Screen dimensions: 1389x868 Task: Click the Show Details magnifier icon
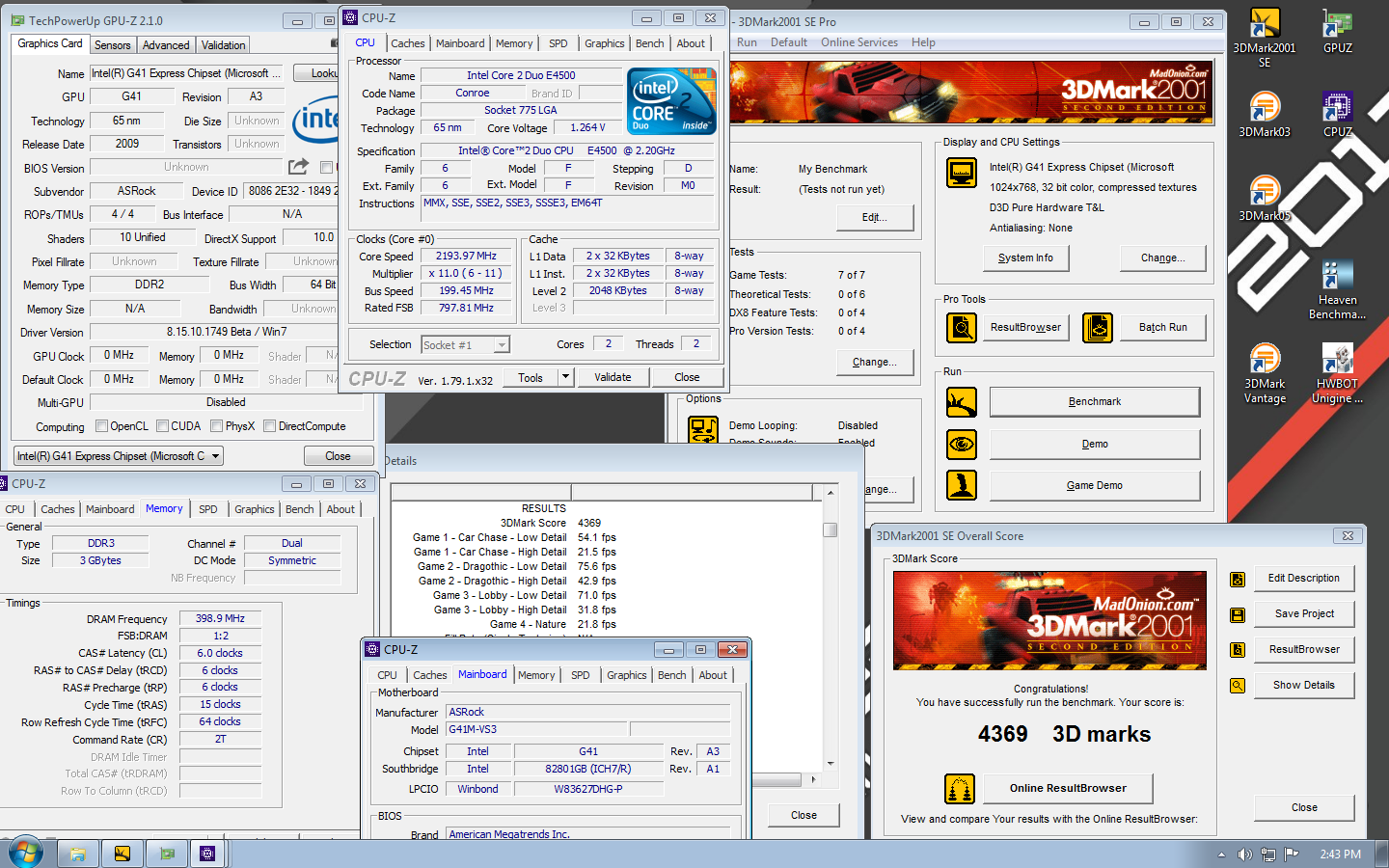click(1238, 686)
